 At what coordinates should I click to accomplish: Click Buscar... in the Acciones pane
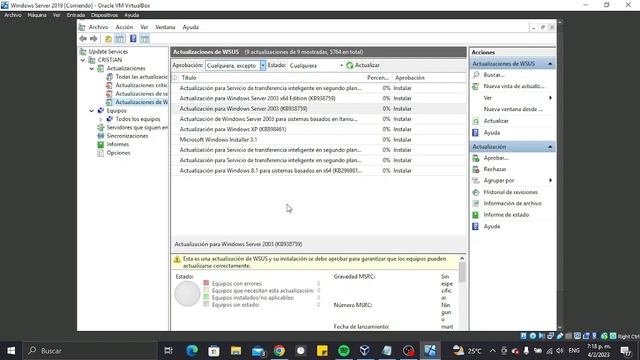[494, 75]
